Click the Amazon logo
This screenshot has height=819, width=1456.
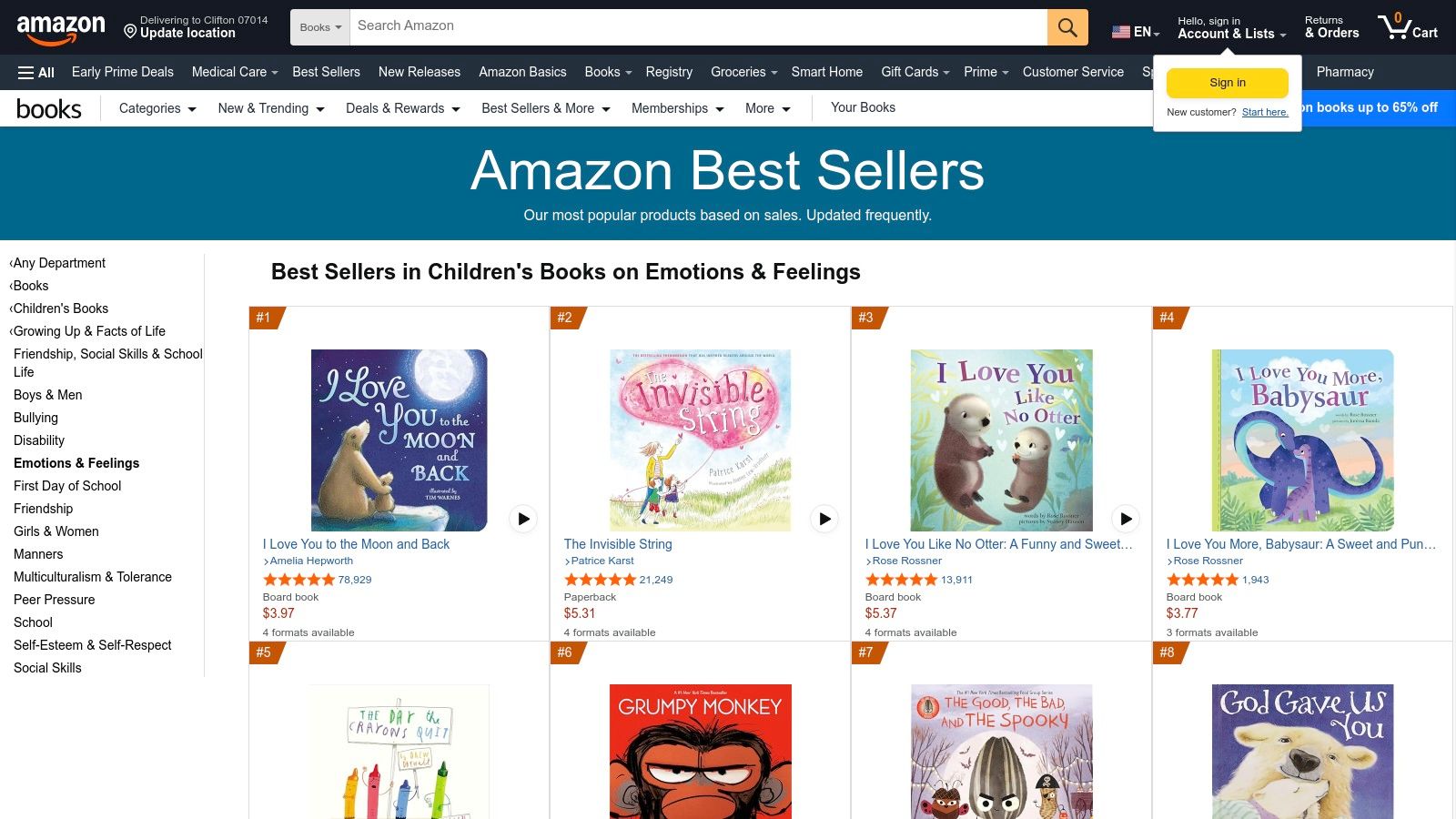pyautogui.click(x=60, y=29)
